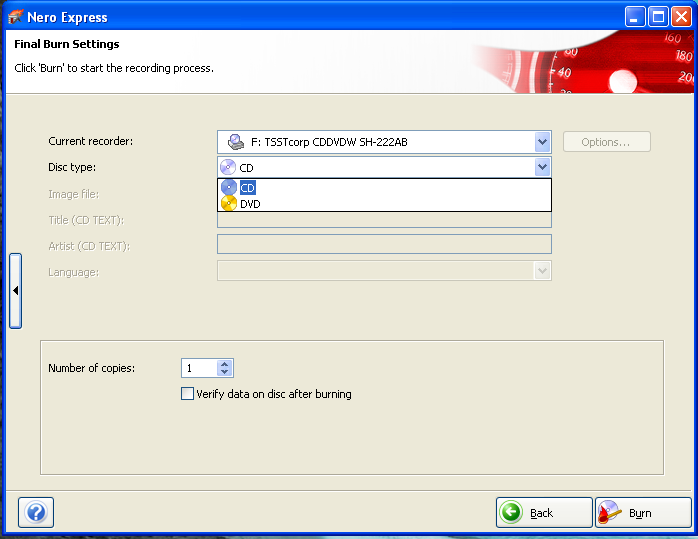Enable Verify data on disc after burning
The height and width of the screenshot is (539, 698).
point(187,394)
